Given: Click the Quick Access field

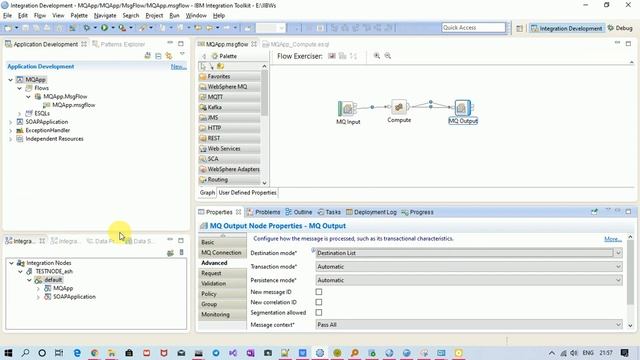Looking at the screenshot, I should click(473, 28).
